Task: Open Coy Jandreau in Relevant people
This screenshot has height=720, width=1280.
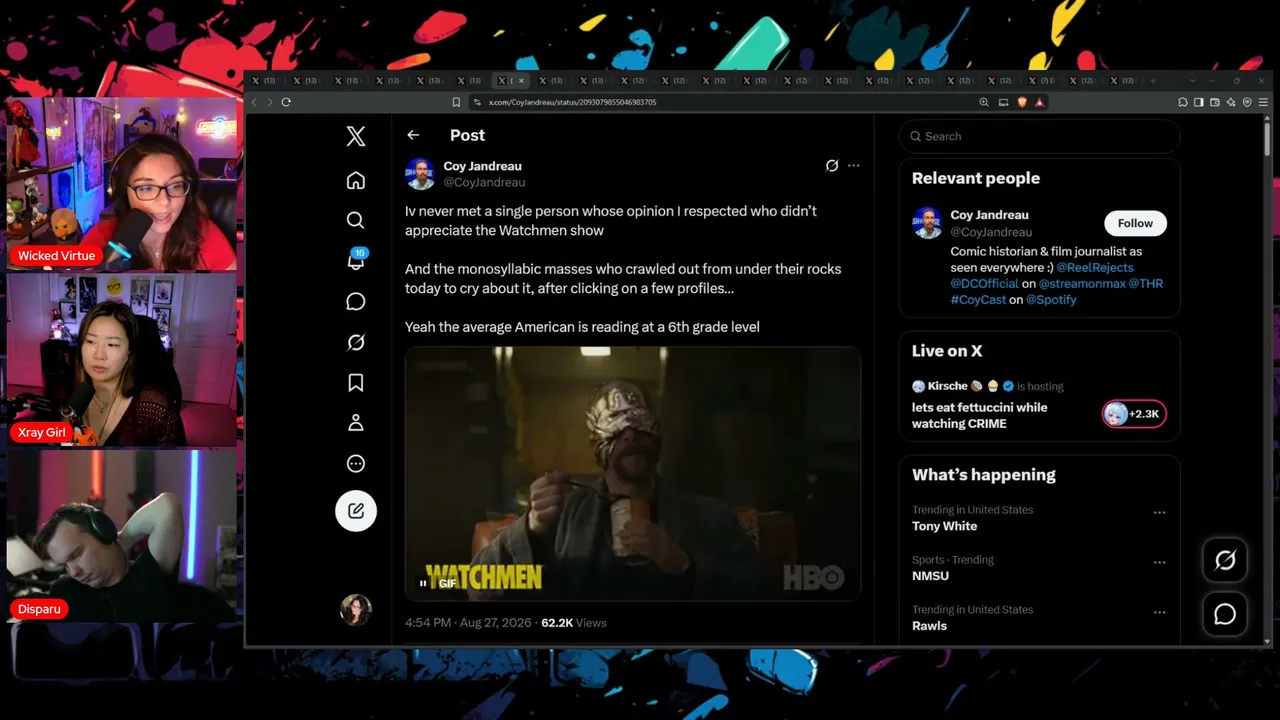Action: [989, 215]
